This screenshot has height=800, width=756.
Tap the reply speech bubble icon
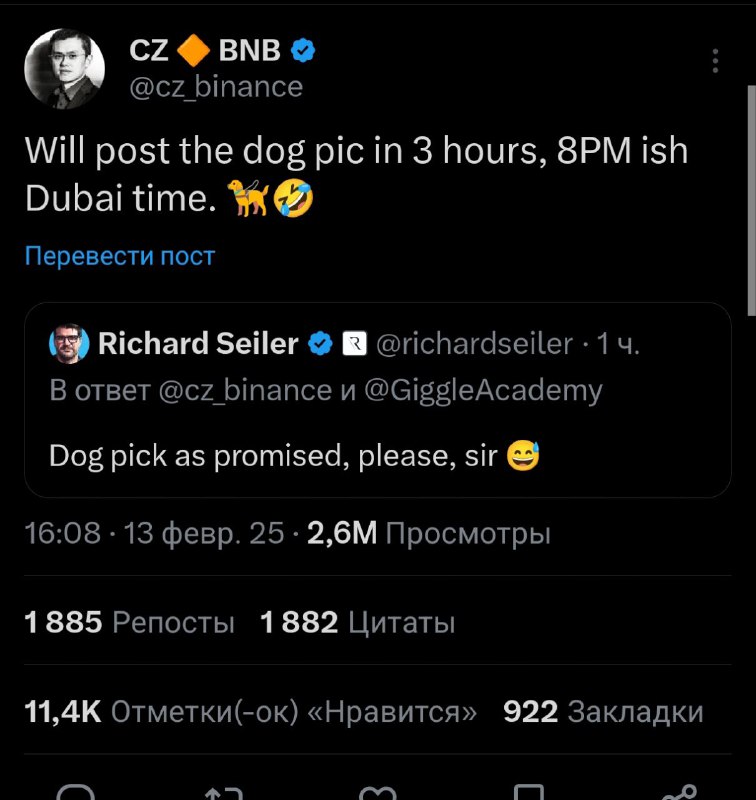pos(76,792)
